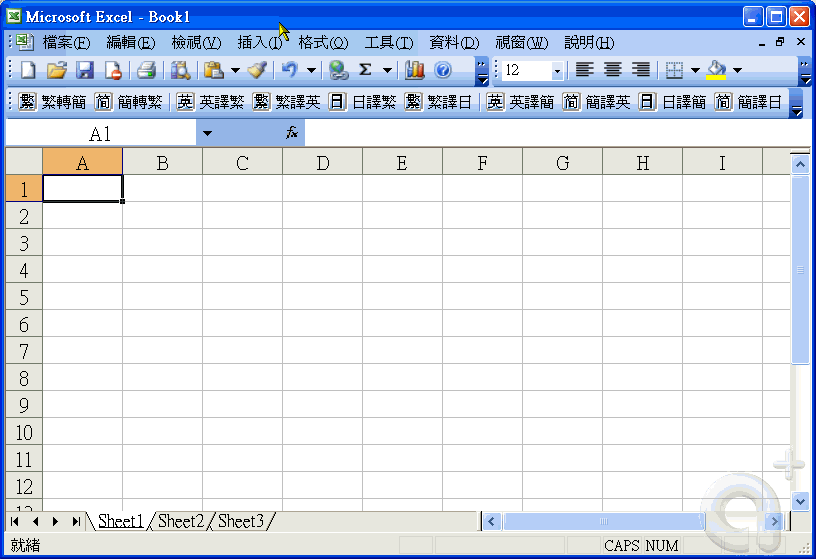Expand the fill color dropdown arrow
This screenshot has width=816, height=560.
737,70
